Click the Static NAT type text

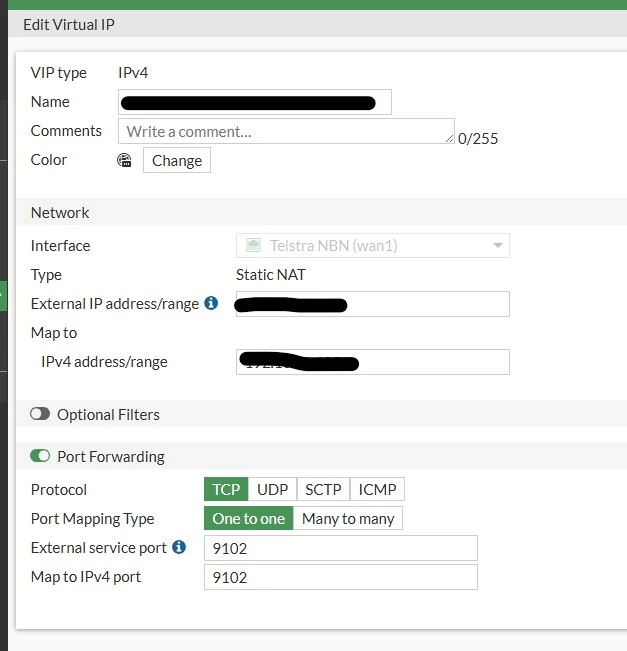coord(271,274)
